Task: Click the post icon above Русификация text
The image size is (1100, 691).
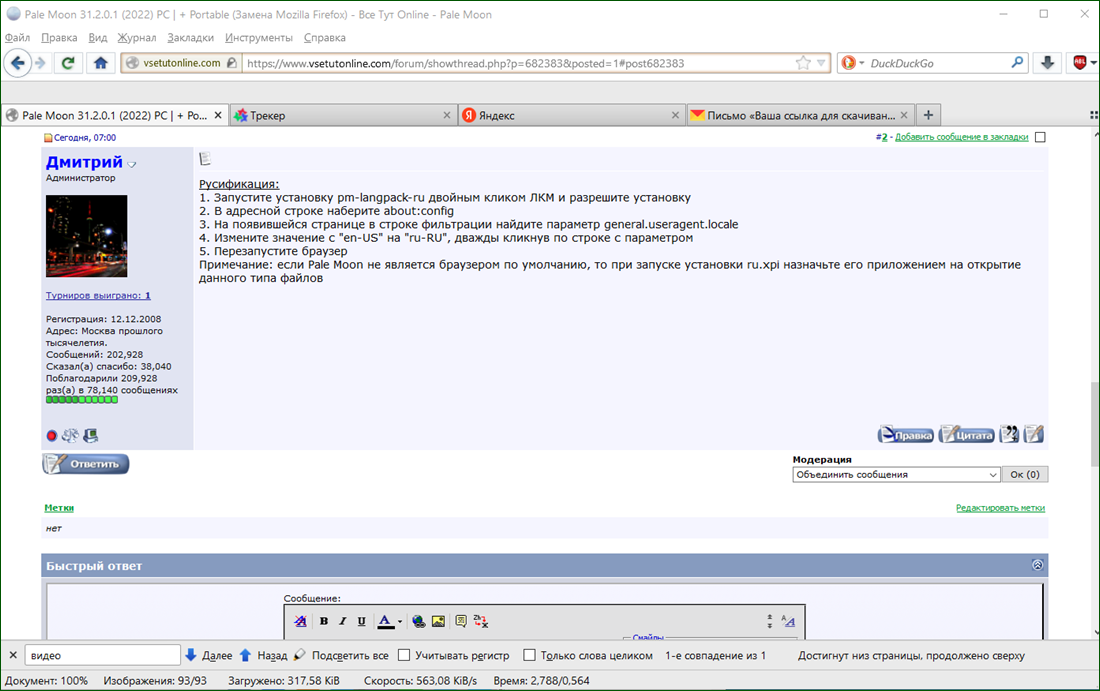Action: pos(205,159)
